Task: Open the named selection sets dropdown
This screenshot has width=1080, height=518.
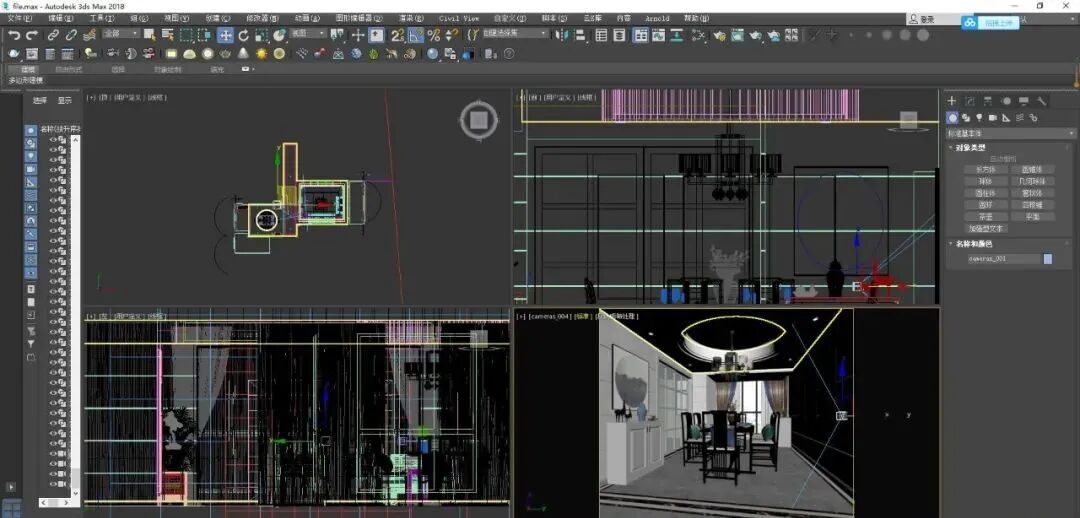Action: tap(515, 33)
